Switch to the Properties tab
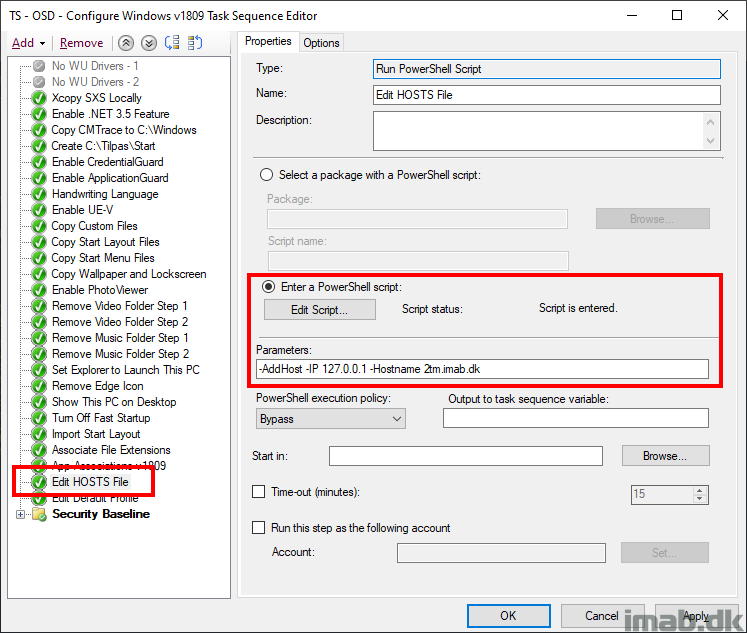 pyautogui.click(x=267, y=42)
